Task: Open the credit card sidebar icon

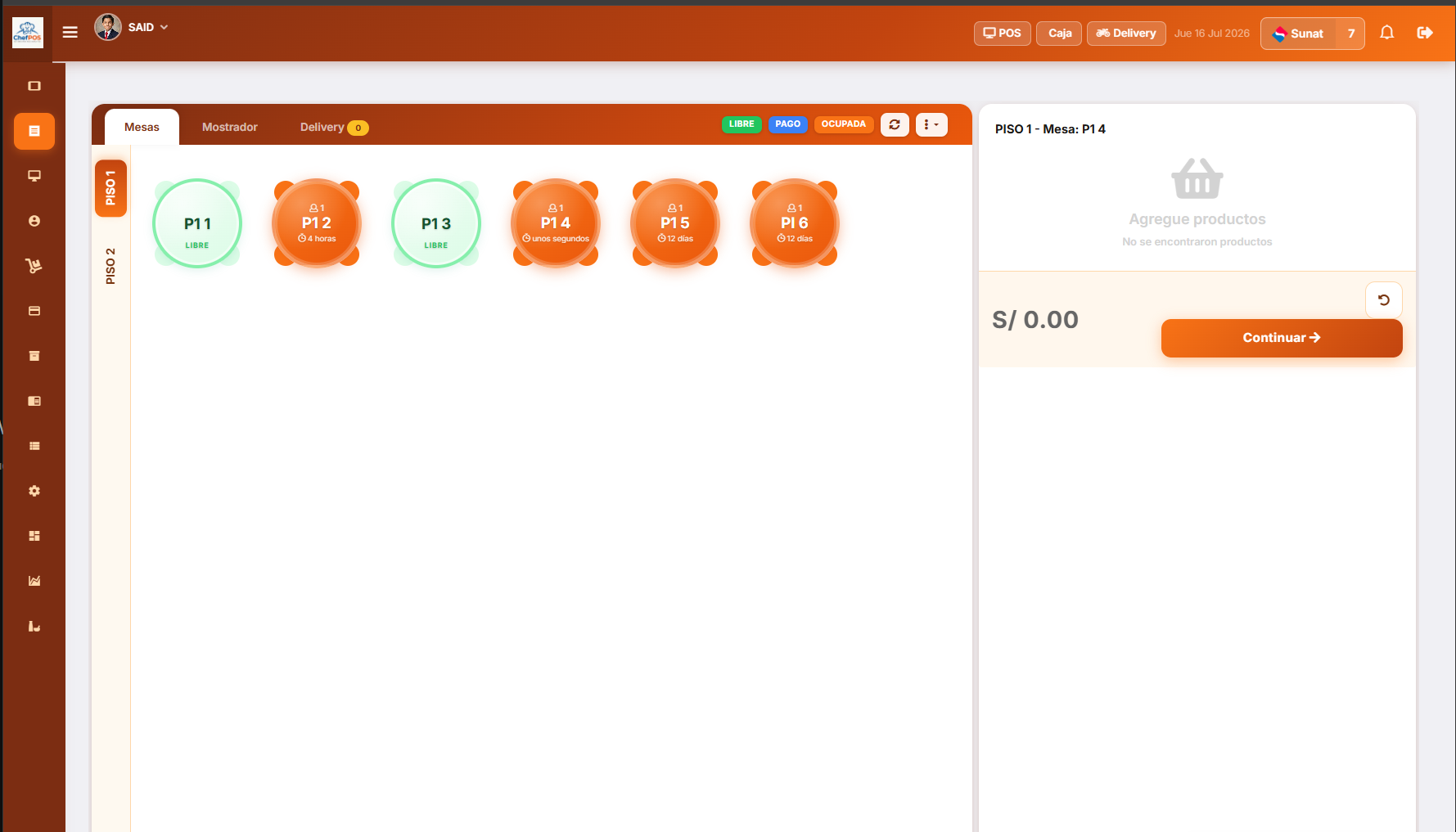Action: [x=34, y=311]
